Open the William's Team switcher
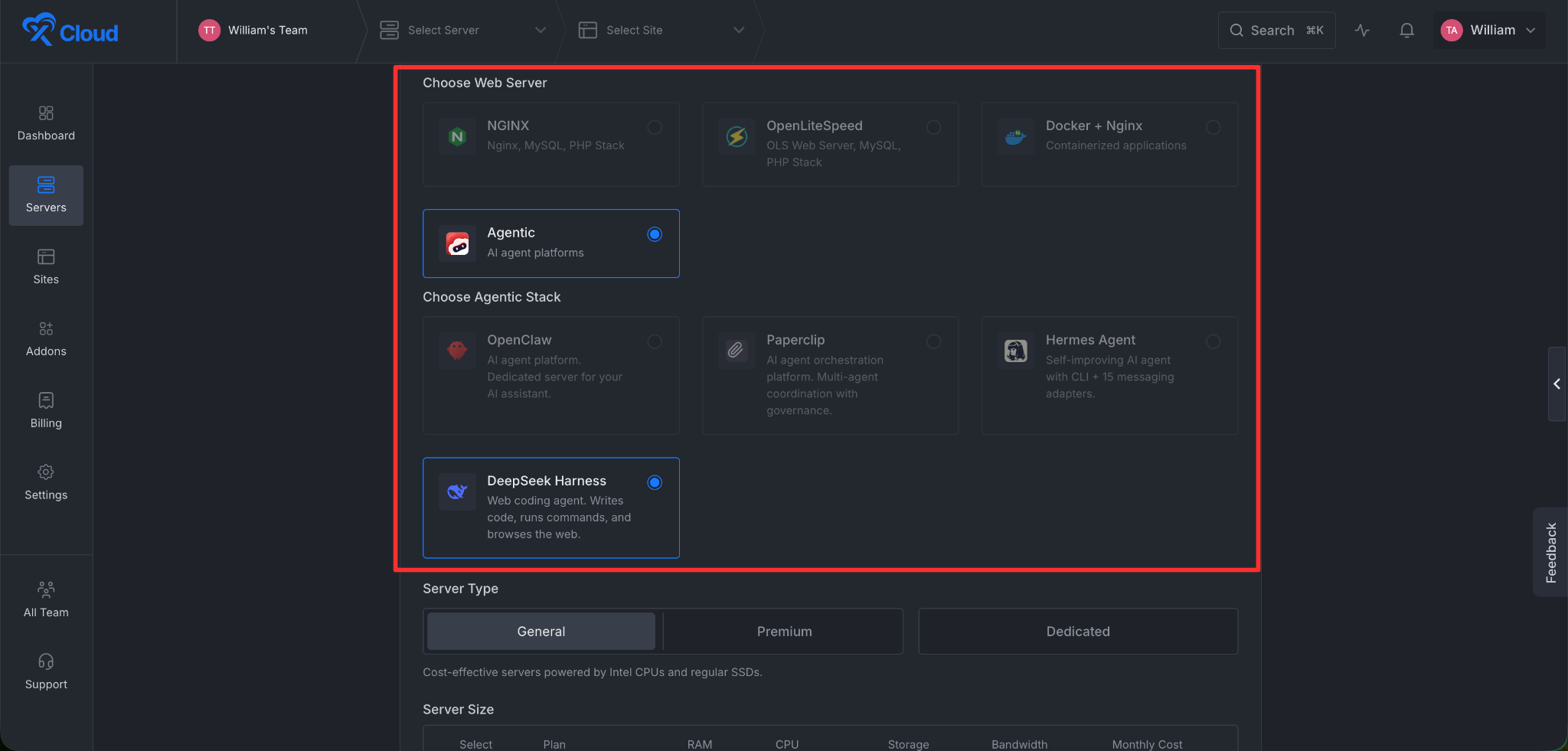This screenshot has height=751, width=1568. 268,30
